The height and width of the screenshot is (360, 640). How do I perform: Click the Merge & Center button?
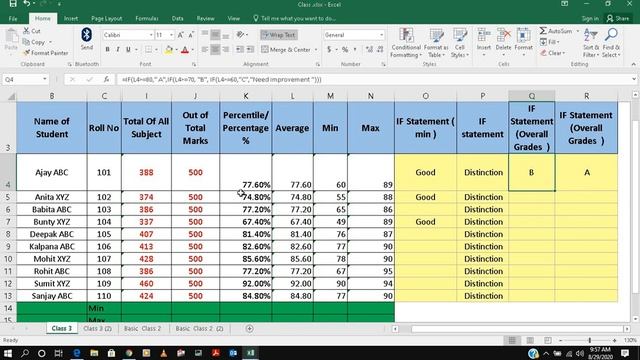tap(286, 50)
